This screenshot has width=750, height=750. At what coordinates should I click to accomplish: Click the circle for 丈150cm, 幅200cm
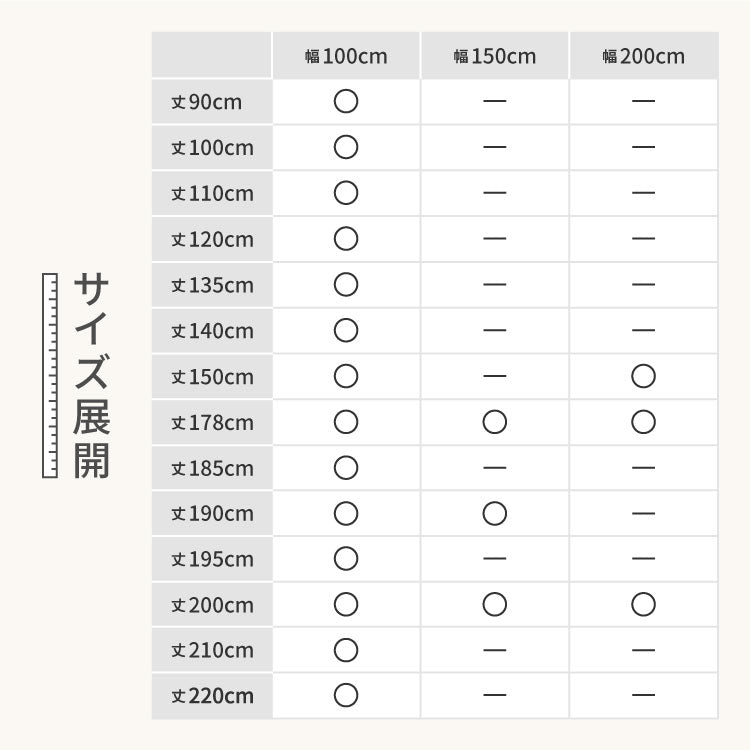pyautogui.click(x=643, y=376)
